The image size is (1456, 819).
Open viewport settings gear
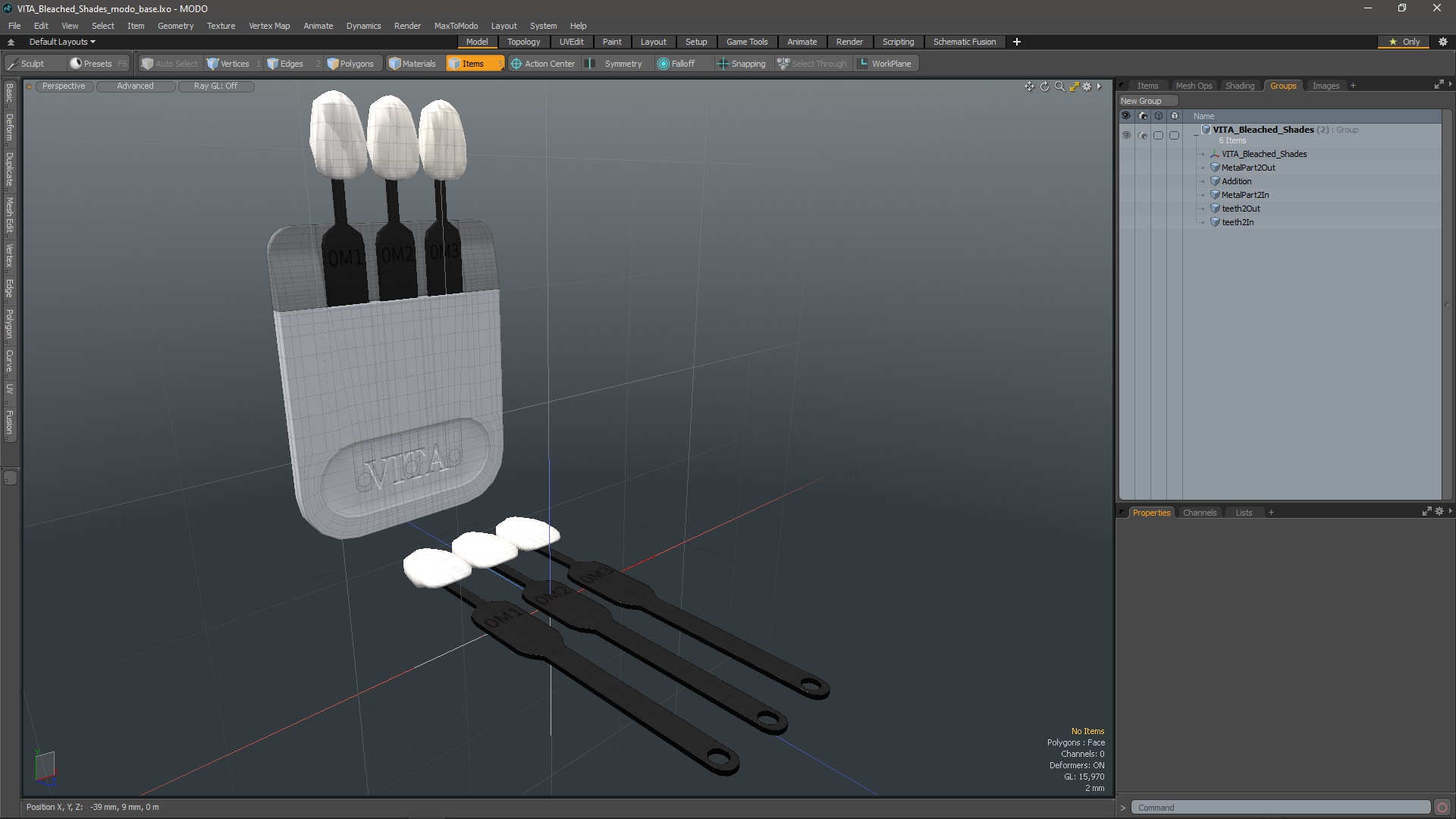tap(1087, 86)
